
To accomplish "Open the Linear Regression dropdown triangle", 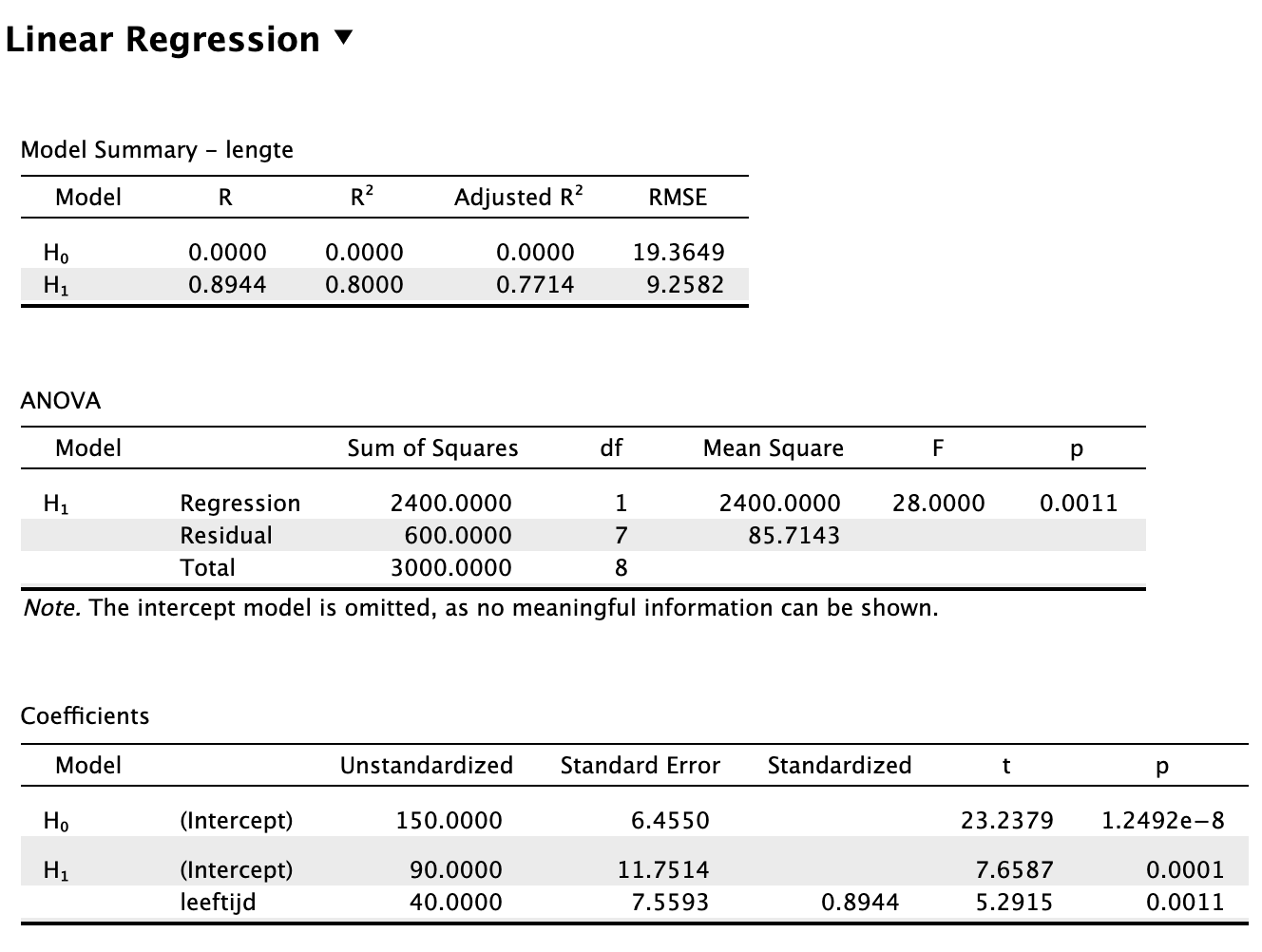I will click(344, 39).
